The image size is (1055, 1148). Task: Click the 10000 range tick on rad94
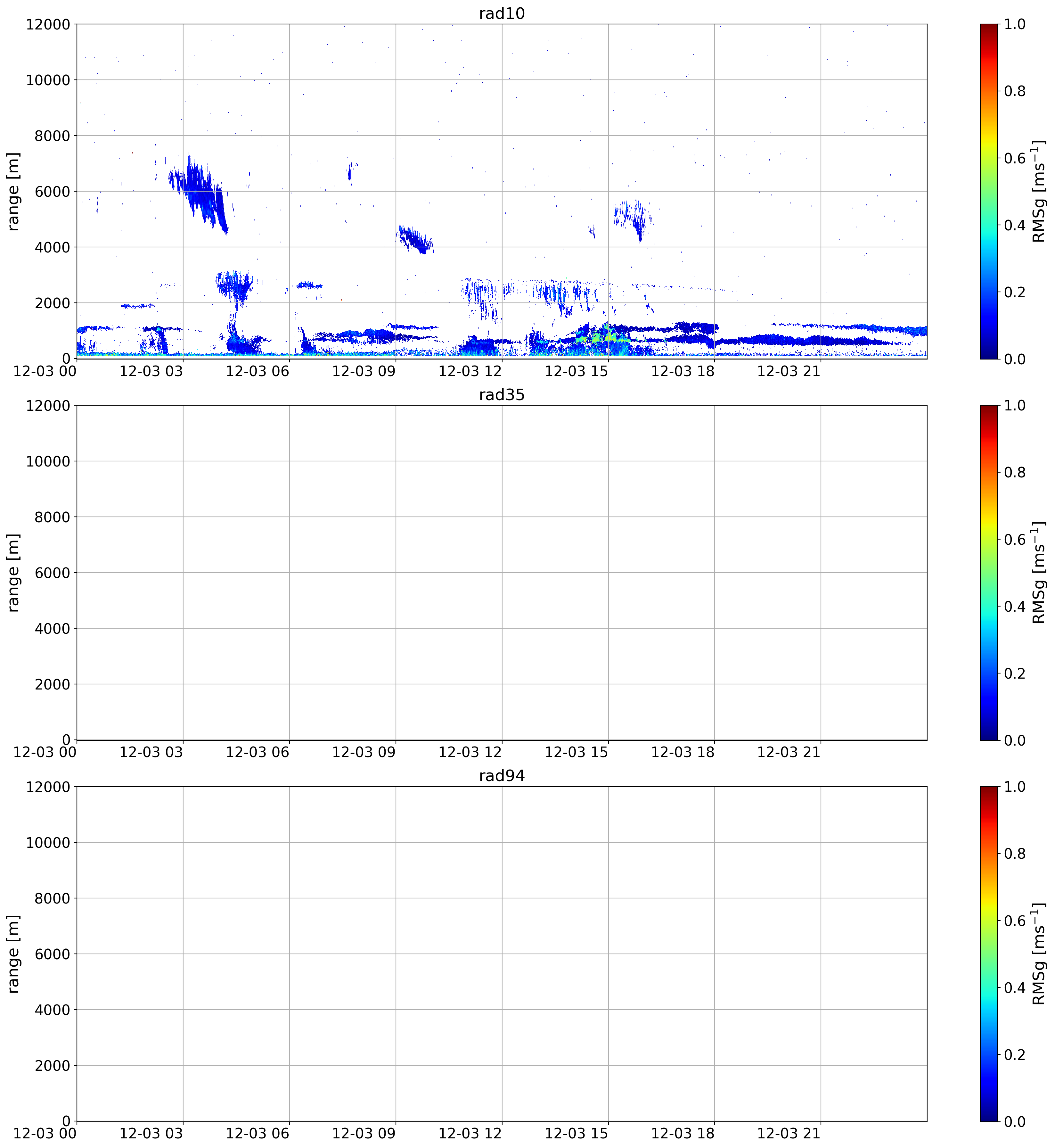pyautogui.click(x=48, y=842)
